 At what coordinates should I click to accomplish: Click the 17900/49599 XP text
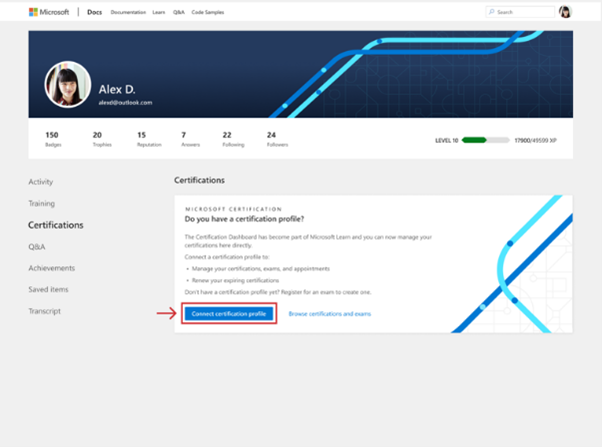pyautogui.click(x=535, y=141)
